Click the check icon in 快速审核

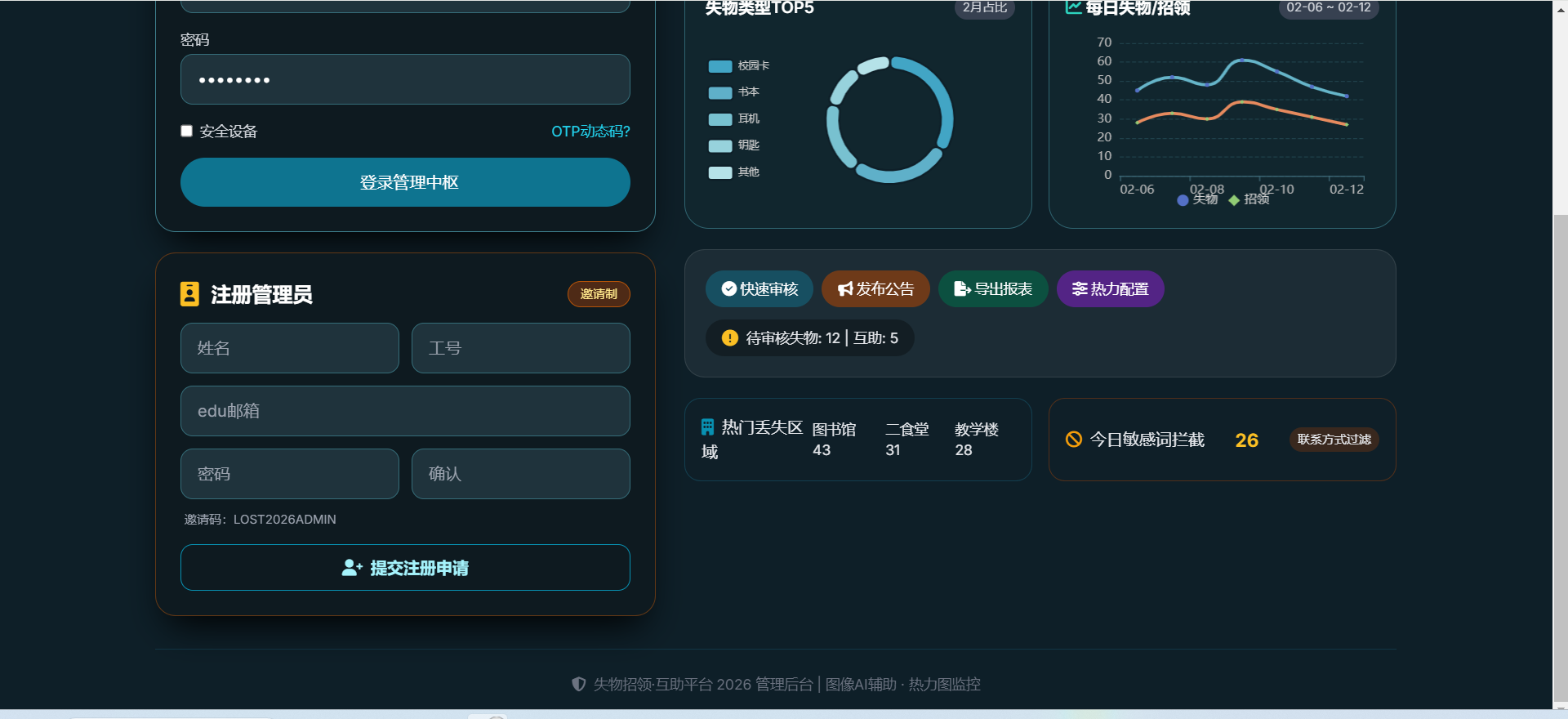pyautogui.click(x=729, y=288)
